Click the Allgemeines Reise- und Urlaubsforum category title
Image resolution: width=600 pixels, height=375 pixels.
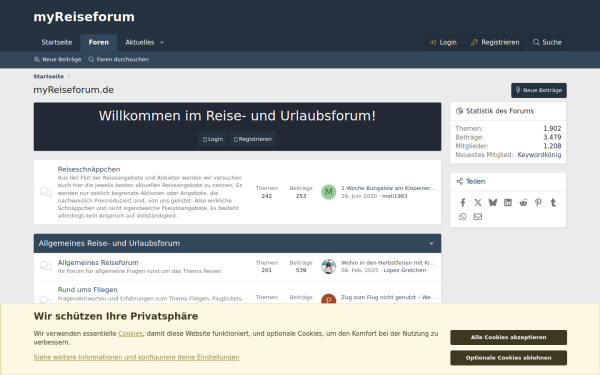pos(109,243)
